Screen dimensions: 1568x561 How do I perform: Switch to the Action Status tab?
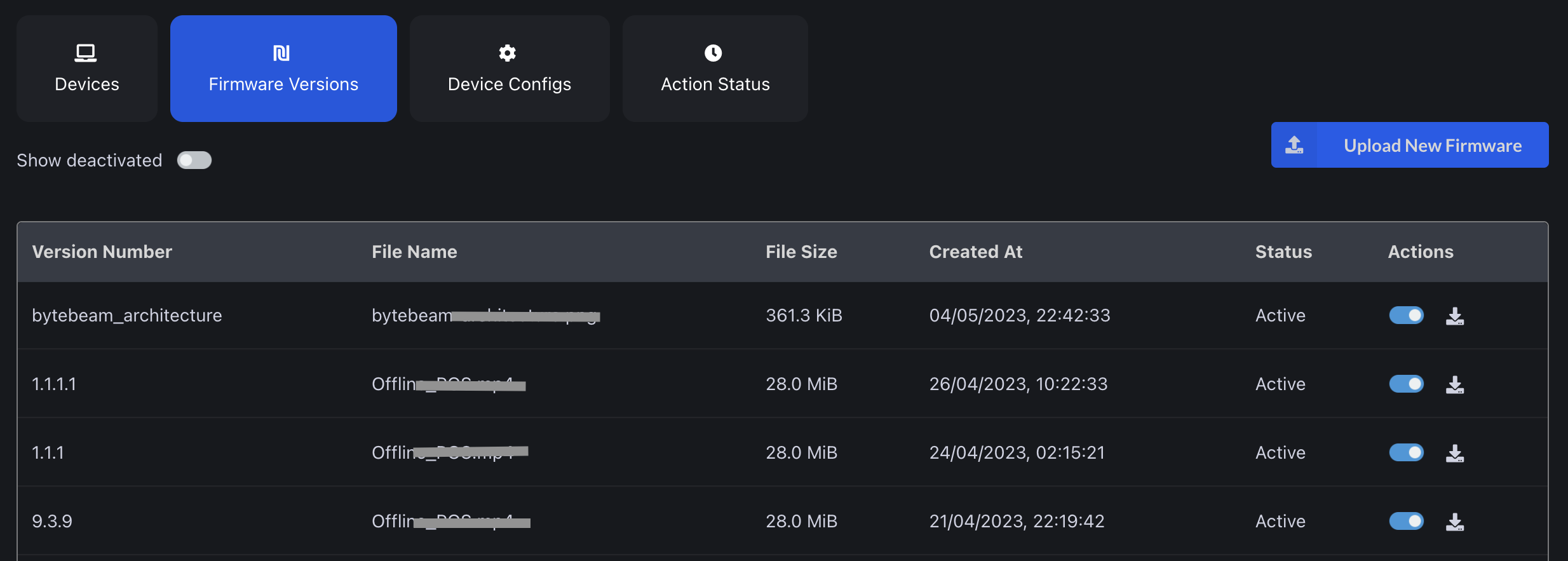click(715, 69)
